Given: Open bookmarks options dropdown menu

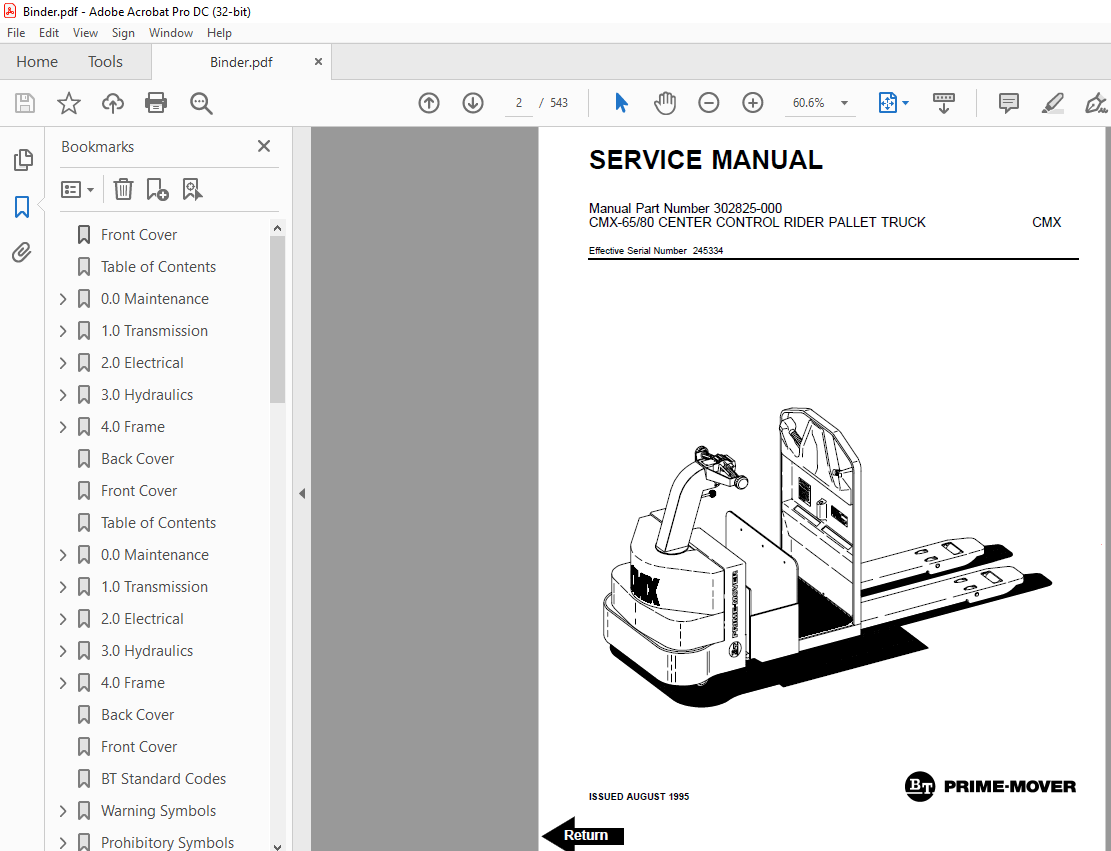Looking at the screenshot, I should (77, 189).
